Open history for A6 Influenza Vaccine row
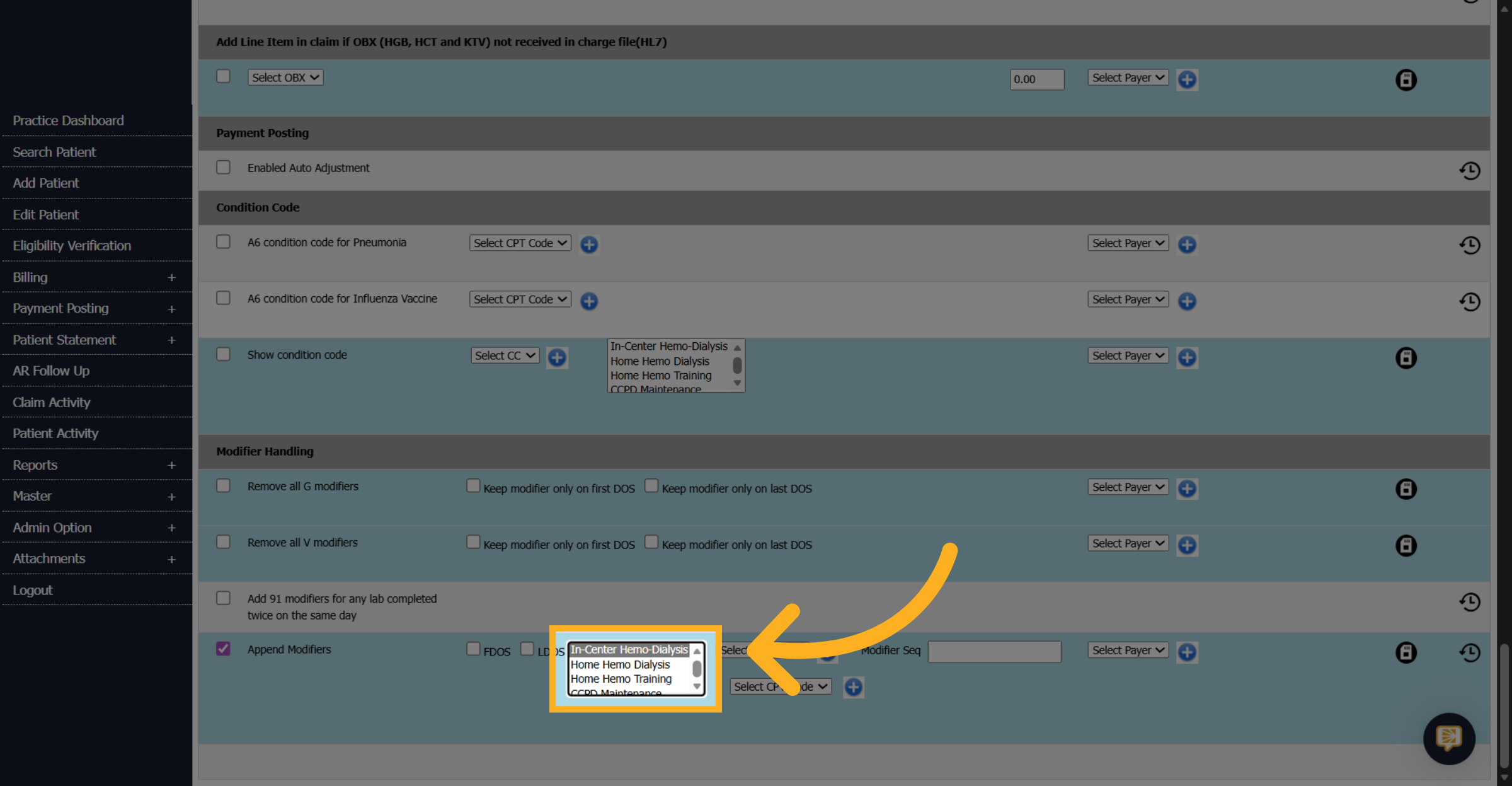Screen dimensions: 1512x786 (1469, 301)
